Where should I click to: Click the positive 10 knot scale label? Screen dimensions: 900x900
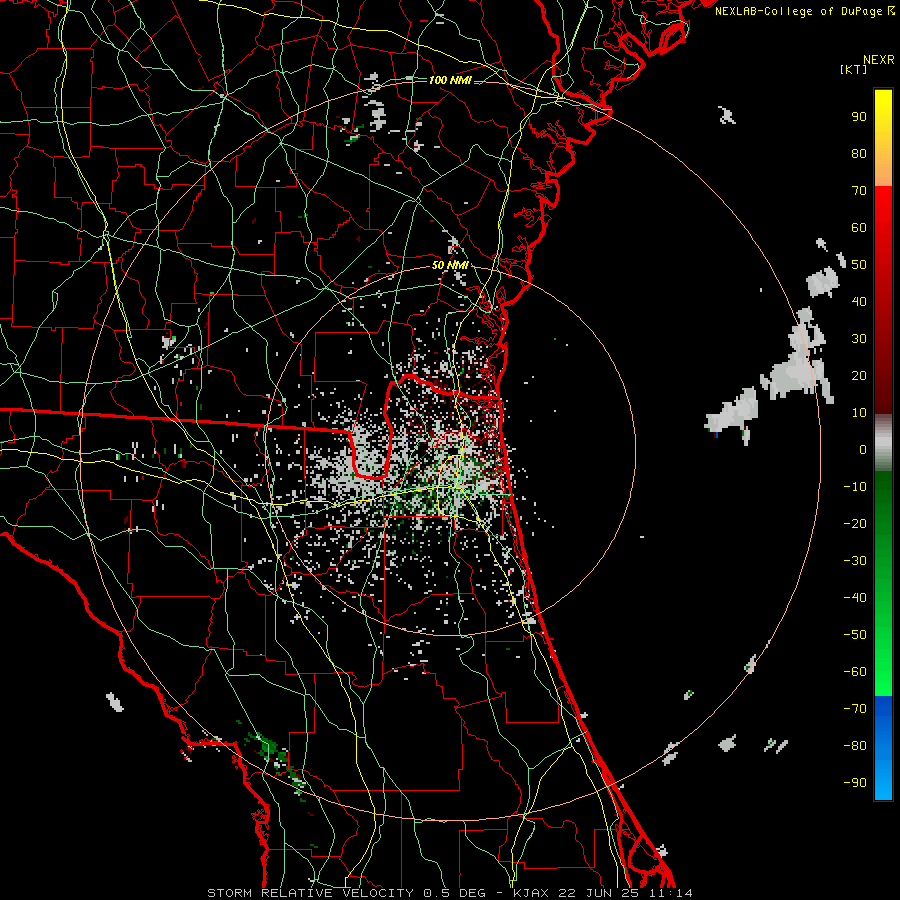pyautogui.click(x=859, y=413)
